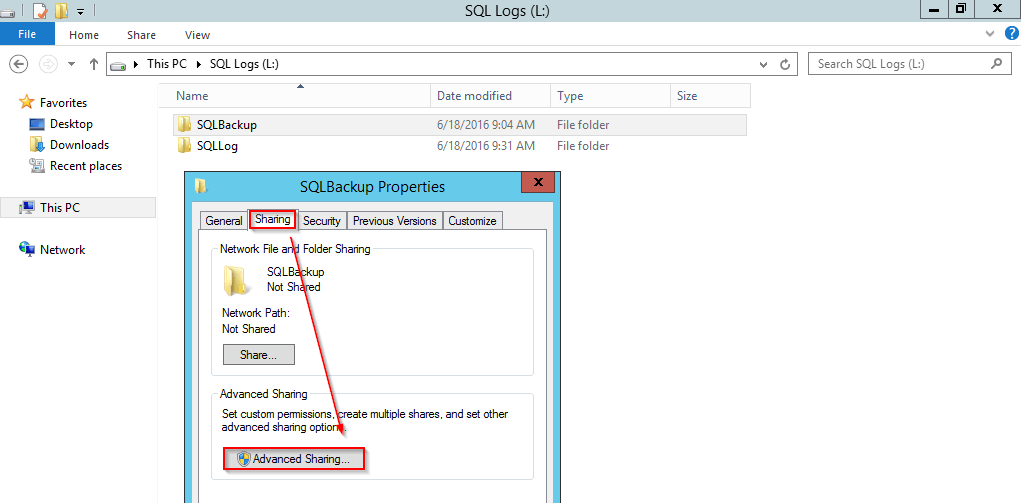
Task: Switch to the View ribbon tab
Action: tap(197, 35)
